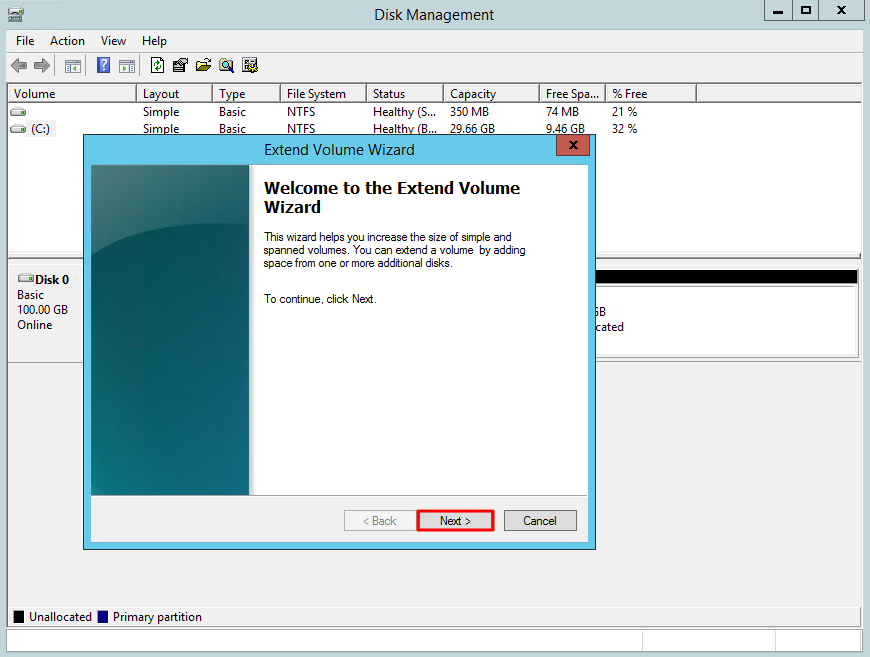Image resolution: width=870 pixels, height=657 pixels.
Task: Toggle the Show/Hide Console Tree icon
Action: point(73,66)
